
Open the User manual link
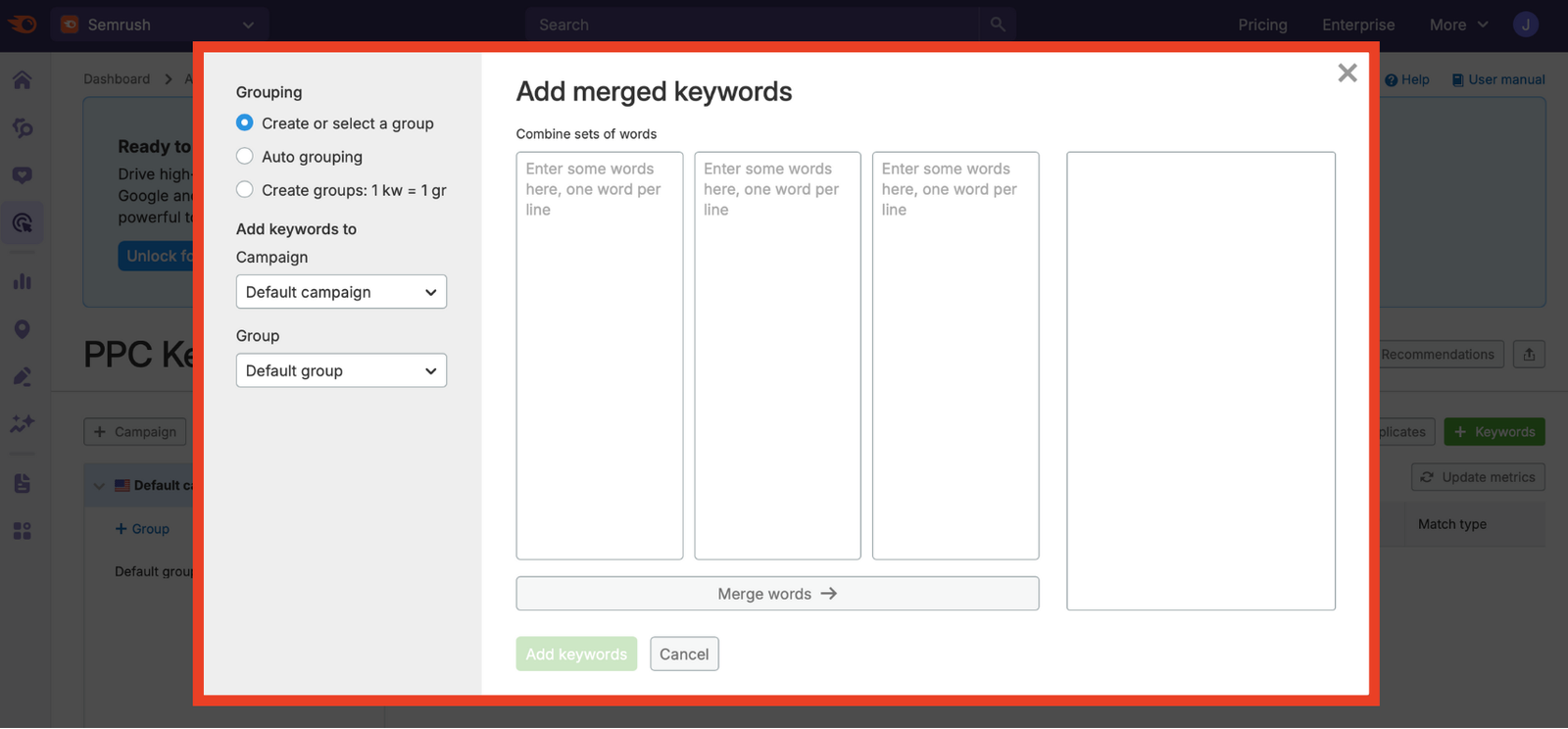tap(1498, 79)
